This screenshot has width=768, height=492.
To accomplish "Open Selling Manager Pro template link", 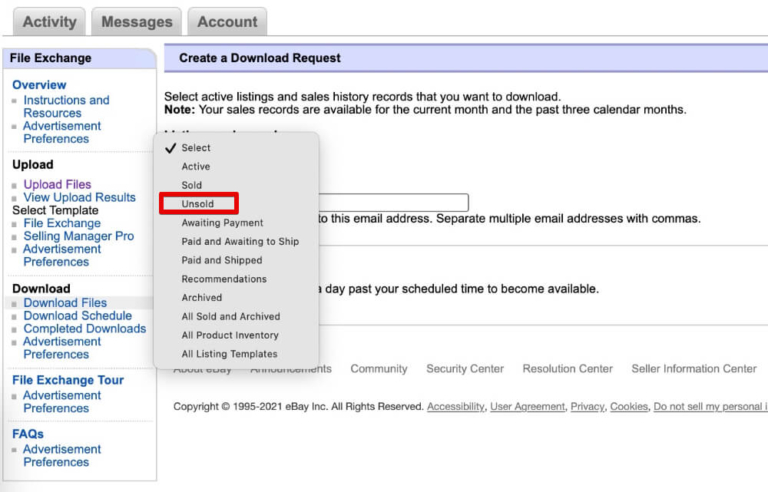I will pos(78,236).
